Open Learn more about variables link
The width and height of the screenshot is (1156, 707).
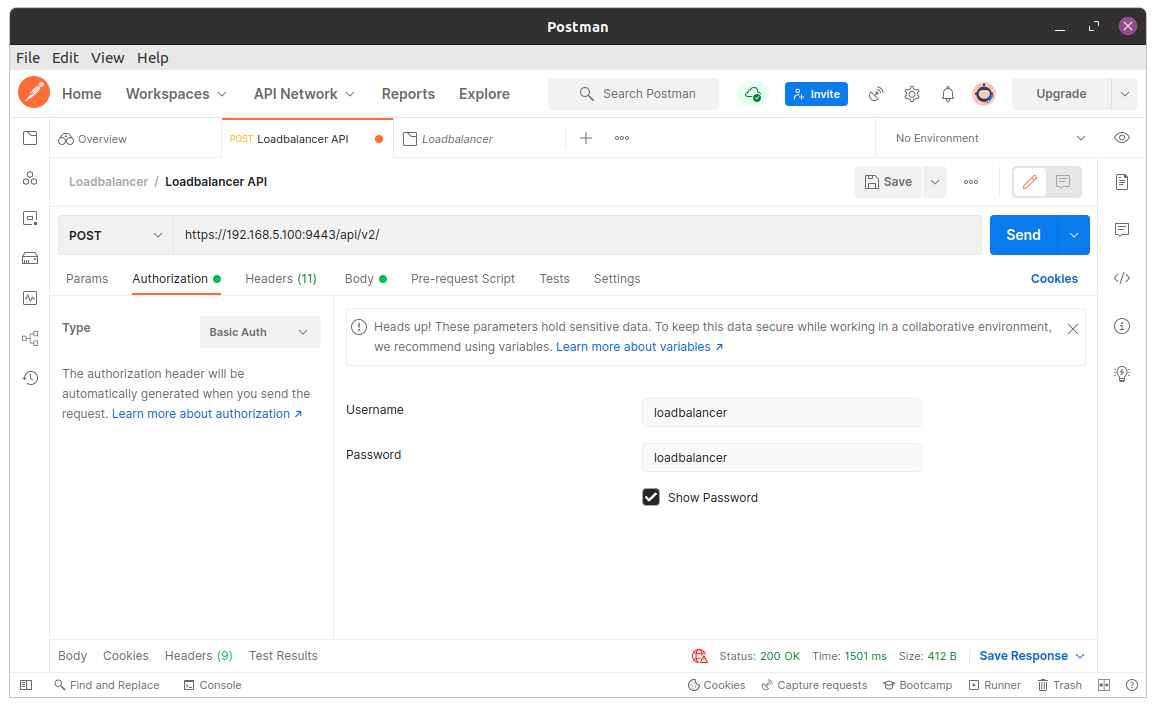click(639, 346)
